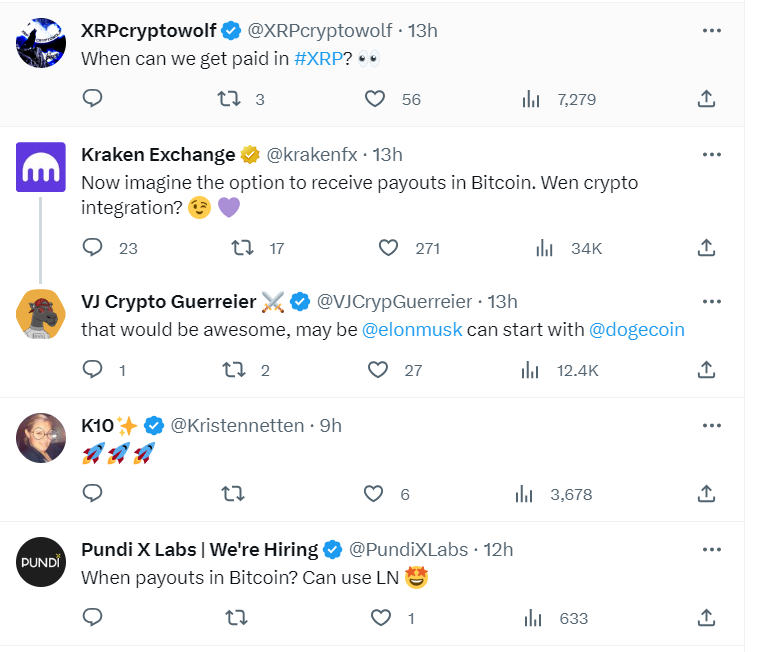Open more options on Pundi X Labs tweet
This screenshot has height=652, width=757.
click(712, 550)
